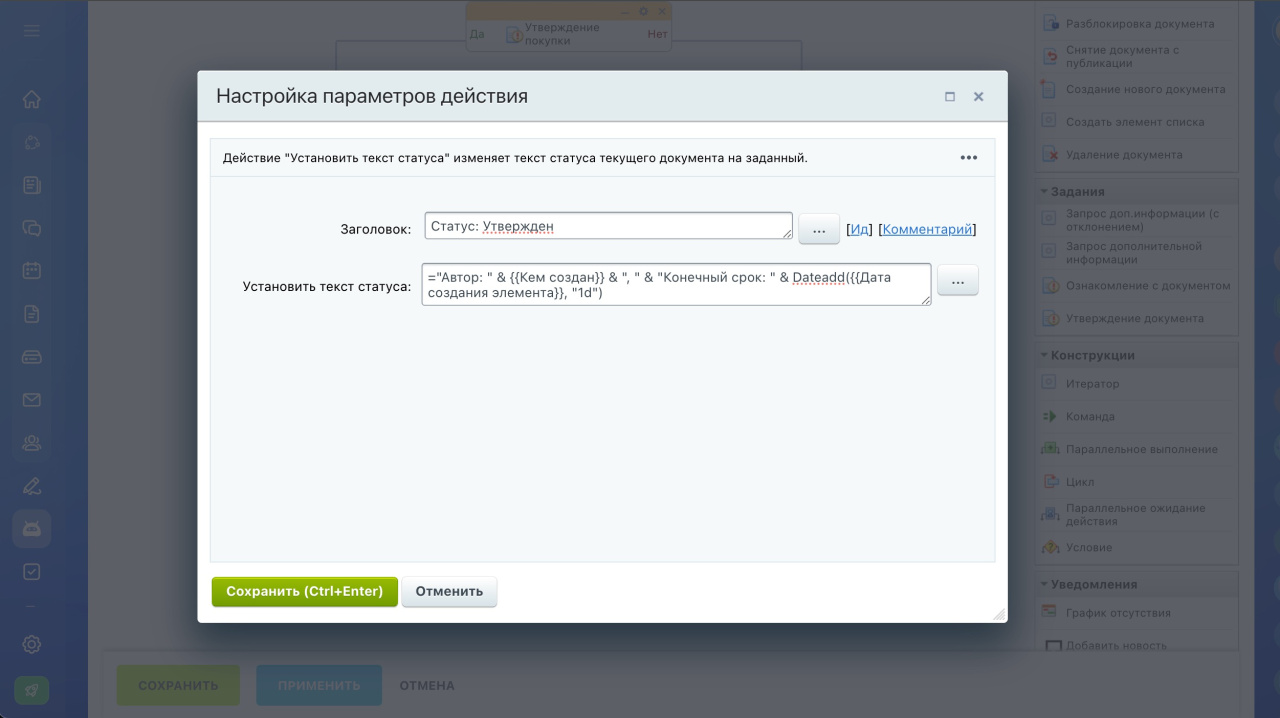The height and width of the screenshot is (718, 1280).
Task: Open the mail envelope icon in sidebar
Action: 32,400
